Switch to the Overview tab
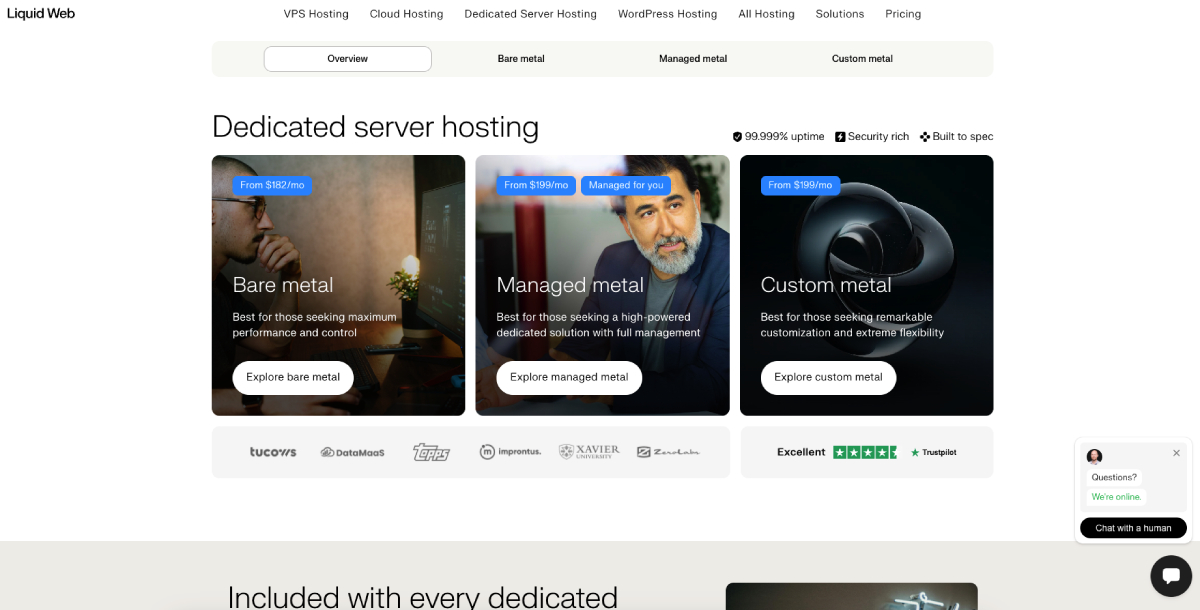The height and width of the screenshot is (610, 1200). tap(347, 59)
